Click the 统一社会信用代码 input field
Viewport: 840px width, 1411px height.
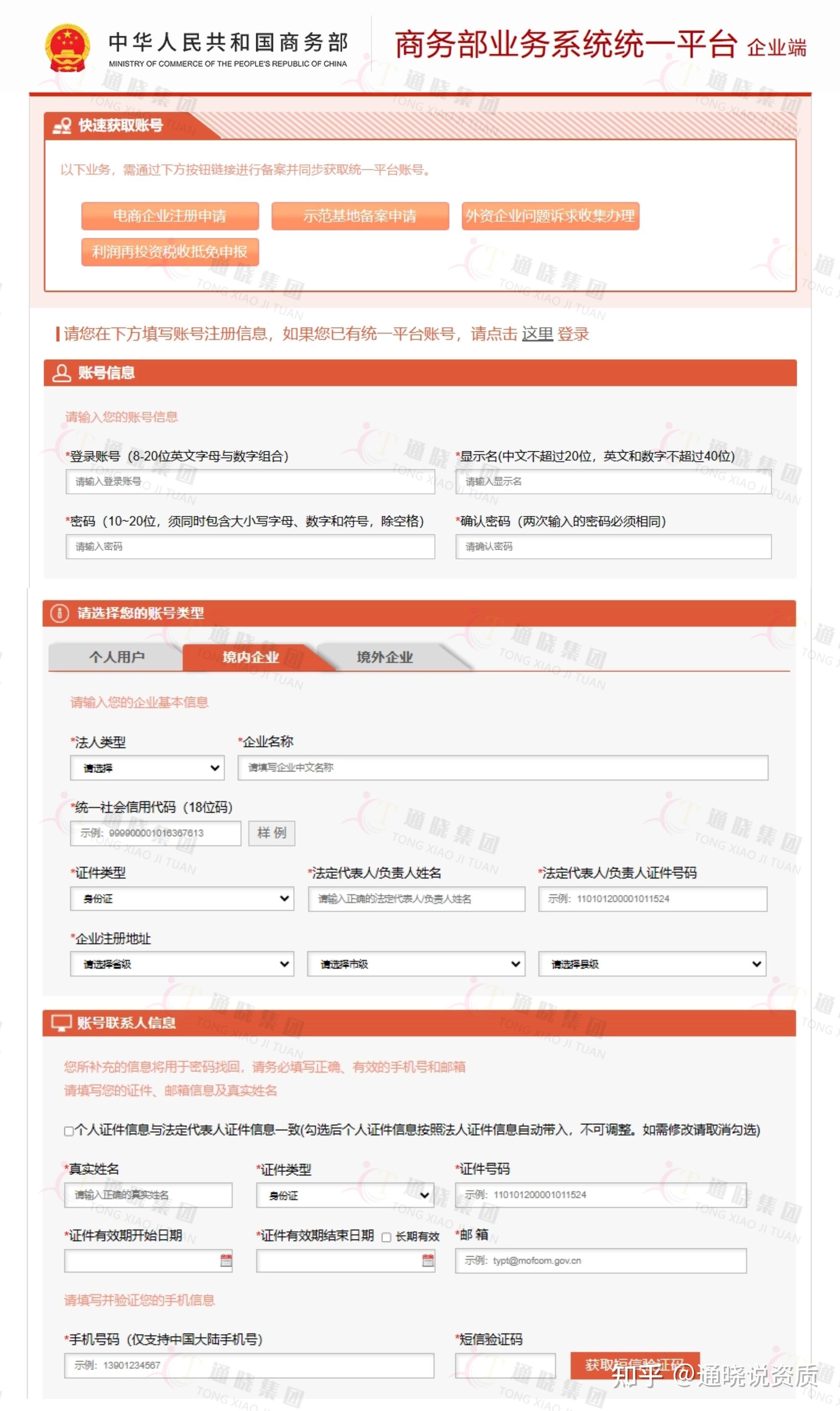coord(156,833)
